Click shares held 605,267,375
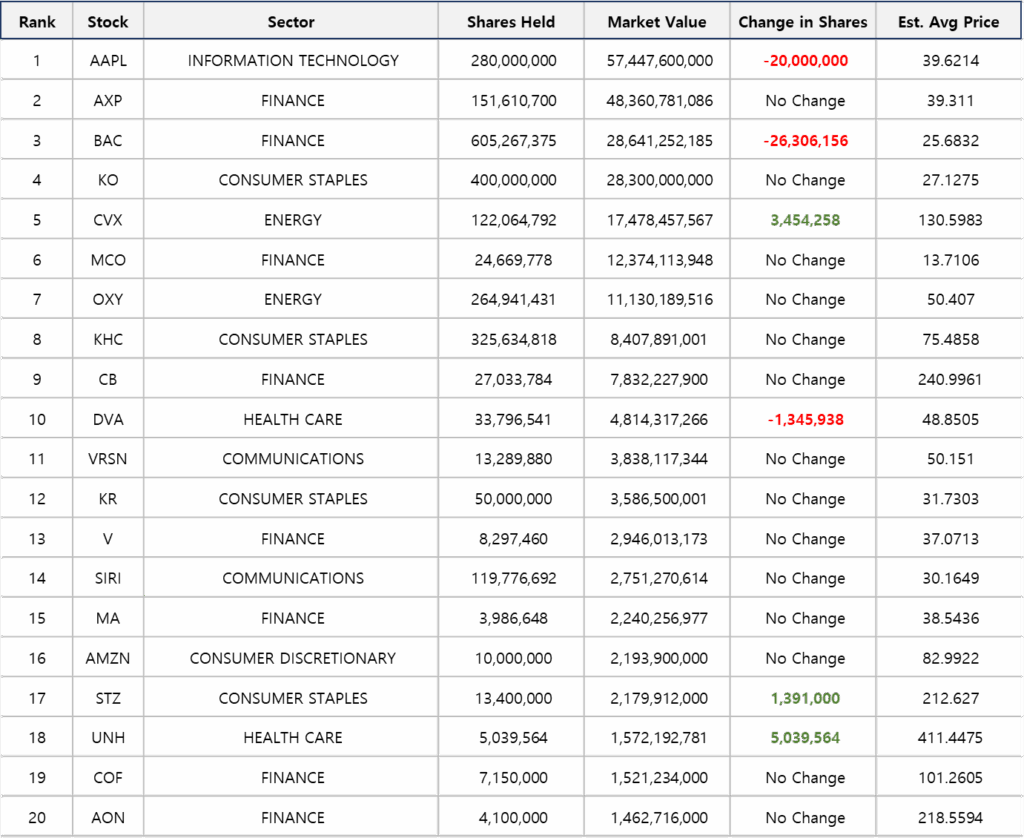1024x838 pixels. coord(513,140)
